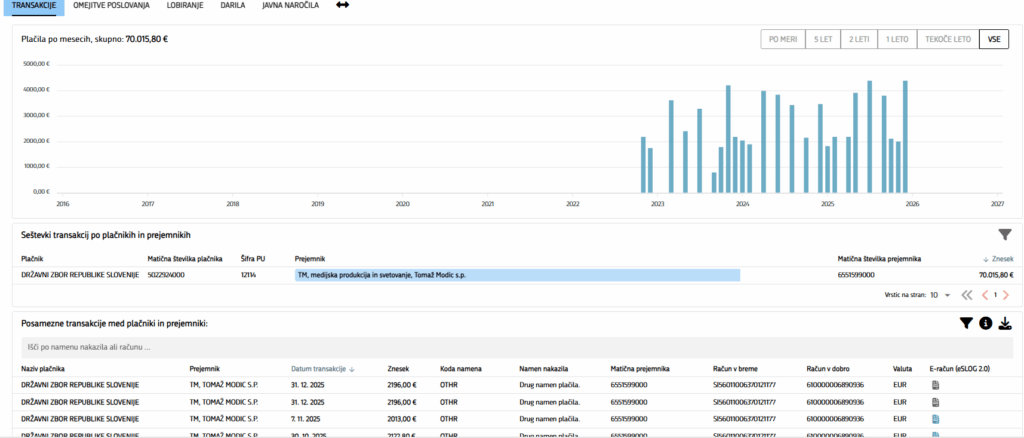Viewport: 1024px width, 438px height.
Task: Download the transactions list
Action: pyautogui.click(x=1005, y=323)
